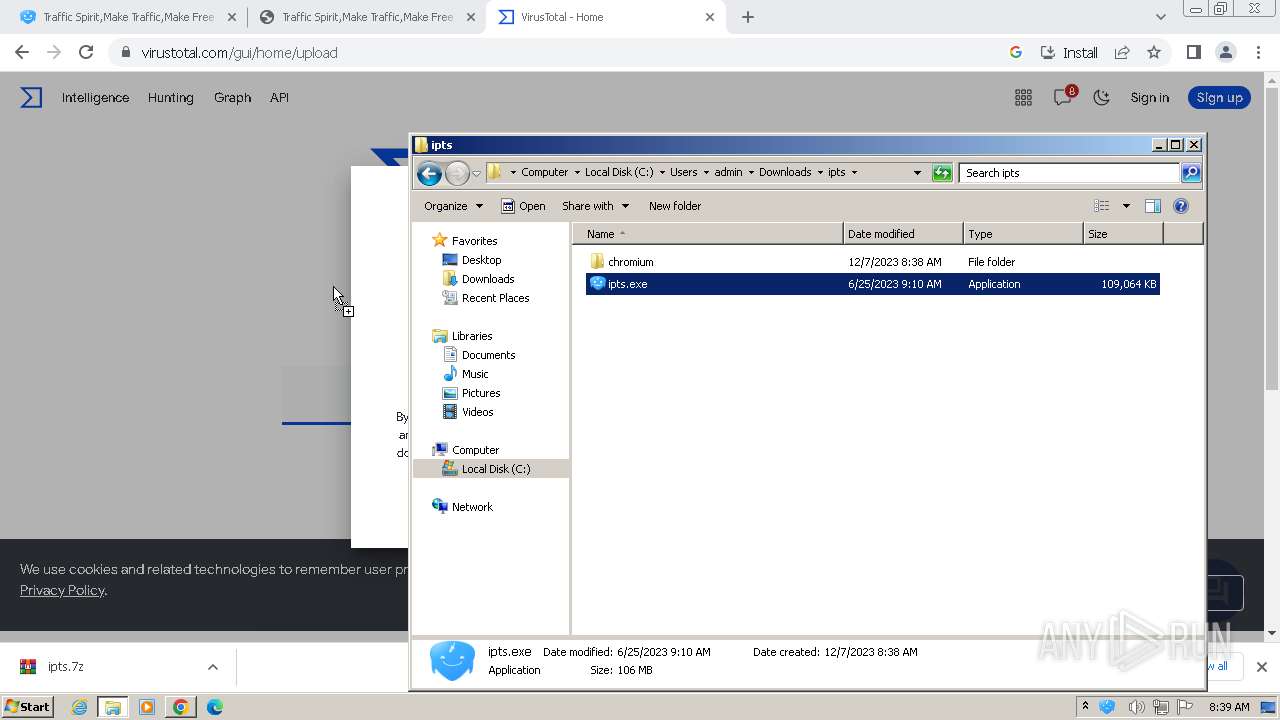Viewport: 1280px width, 720px height.
Task: Select Local Disk (C:) in tree
Action: point(496,469)
